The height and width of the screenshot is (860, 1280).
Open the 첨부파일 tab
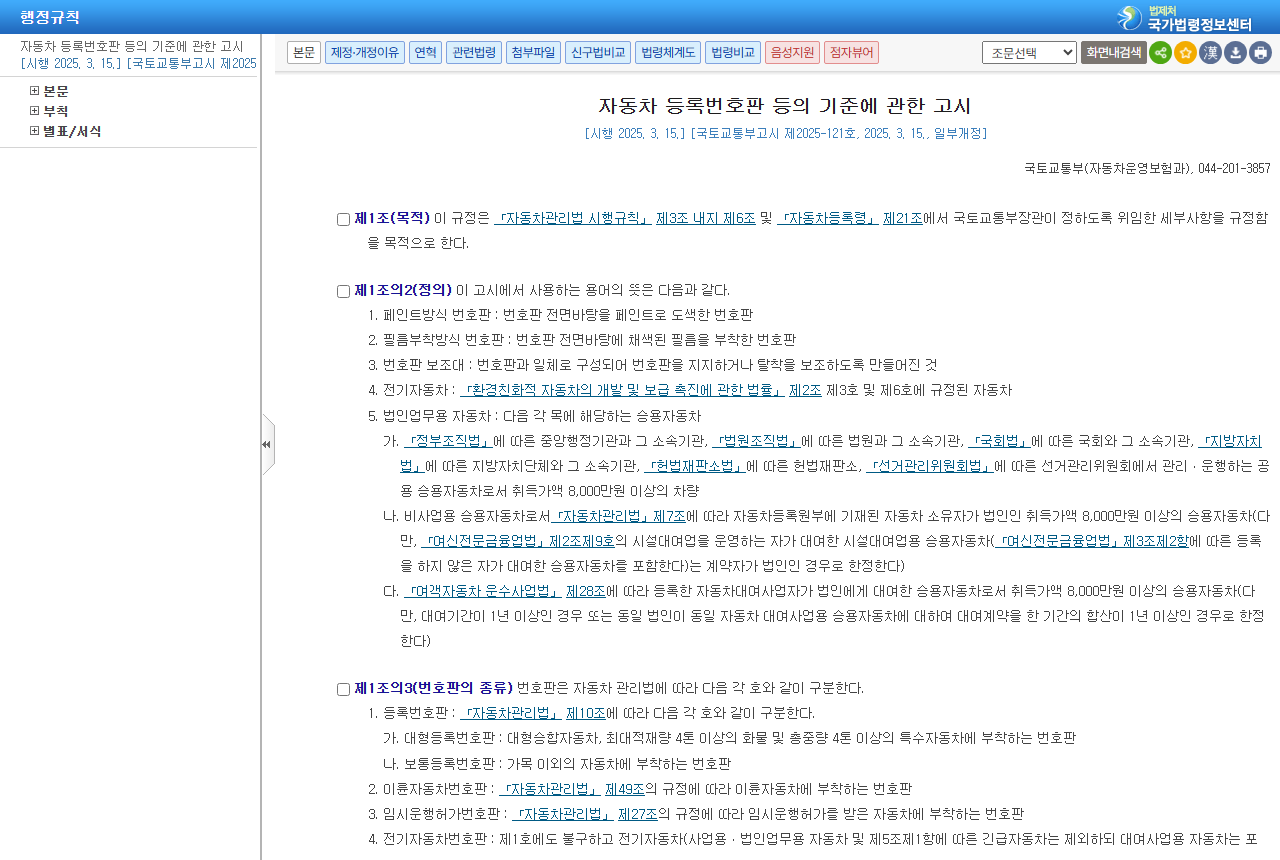(x=533, y=52)
